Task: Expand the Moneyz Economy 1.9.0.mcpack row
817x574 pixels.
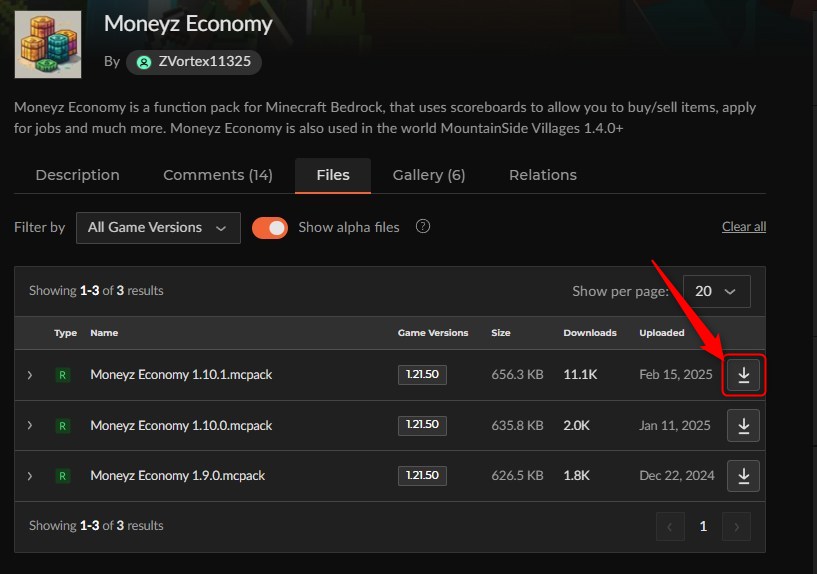Action: 30,476
